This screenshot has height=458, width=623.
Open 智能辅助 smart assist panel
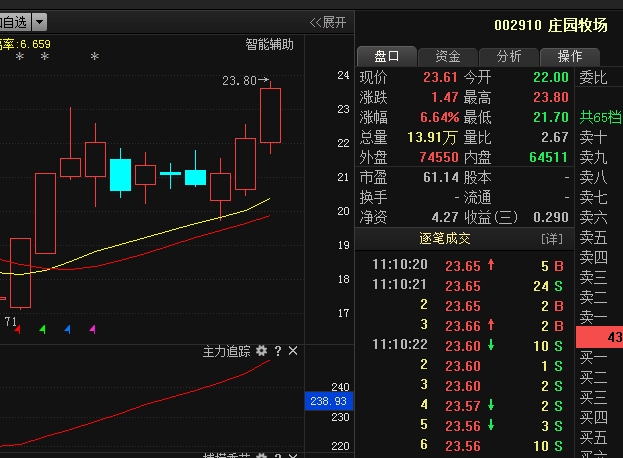269,44
